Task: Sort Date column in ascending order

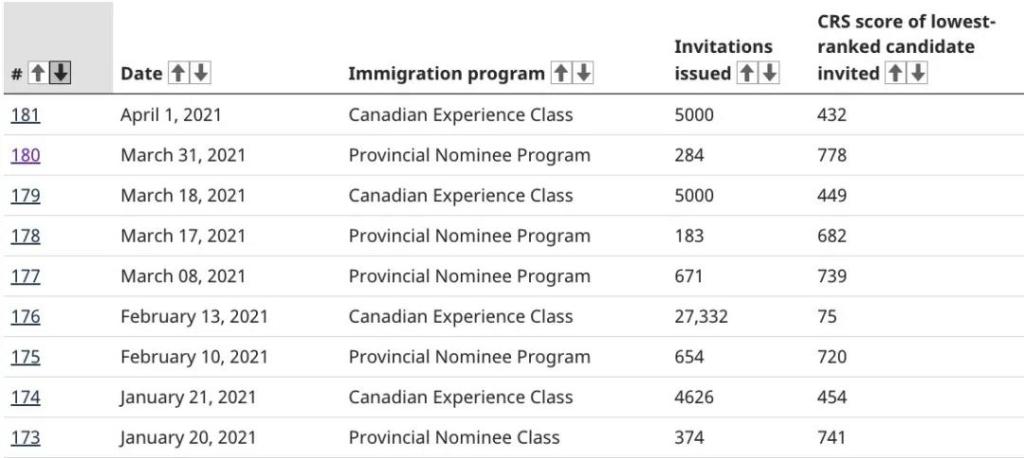Action: 178,74
